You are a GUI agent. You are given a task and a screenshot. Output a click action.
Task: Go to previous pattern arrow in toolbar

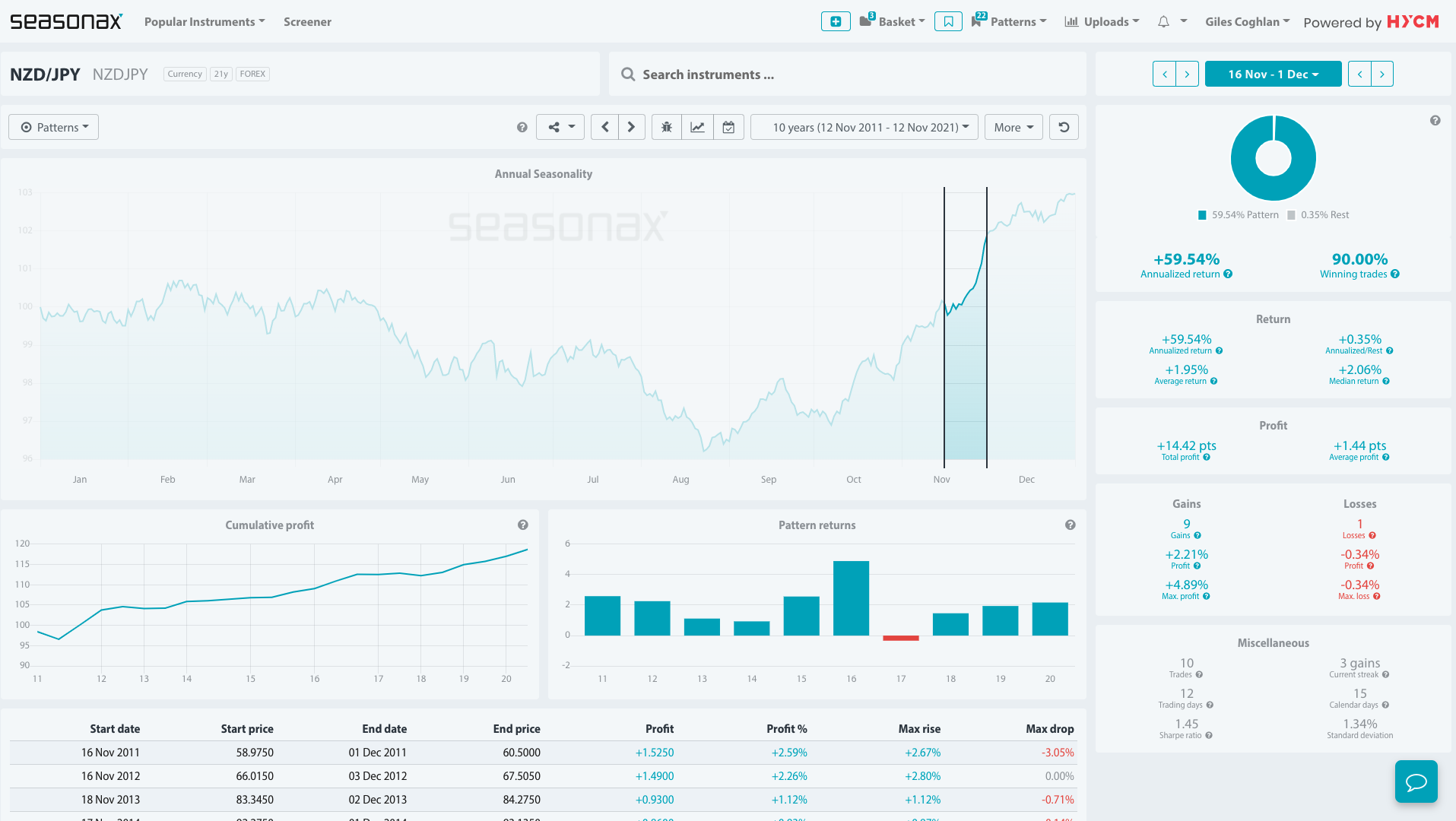click(x=605, y=127)
